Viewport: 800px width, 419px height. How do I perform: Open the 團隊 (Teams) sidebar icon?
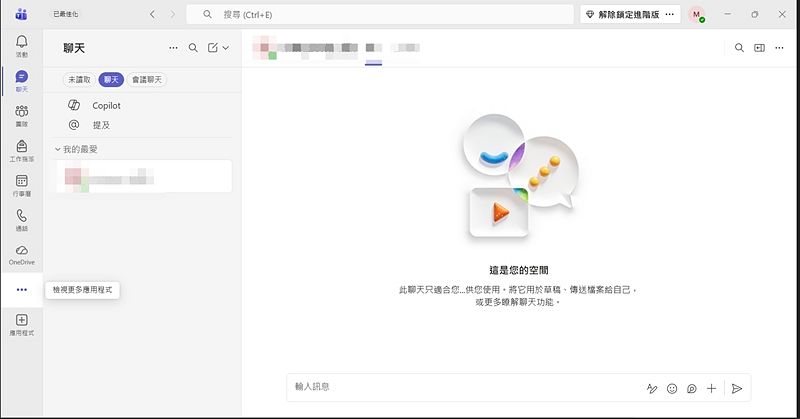(21, 115)
